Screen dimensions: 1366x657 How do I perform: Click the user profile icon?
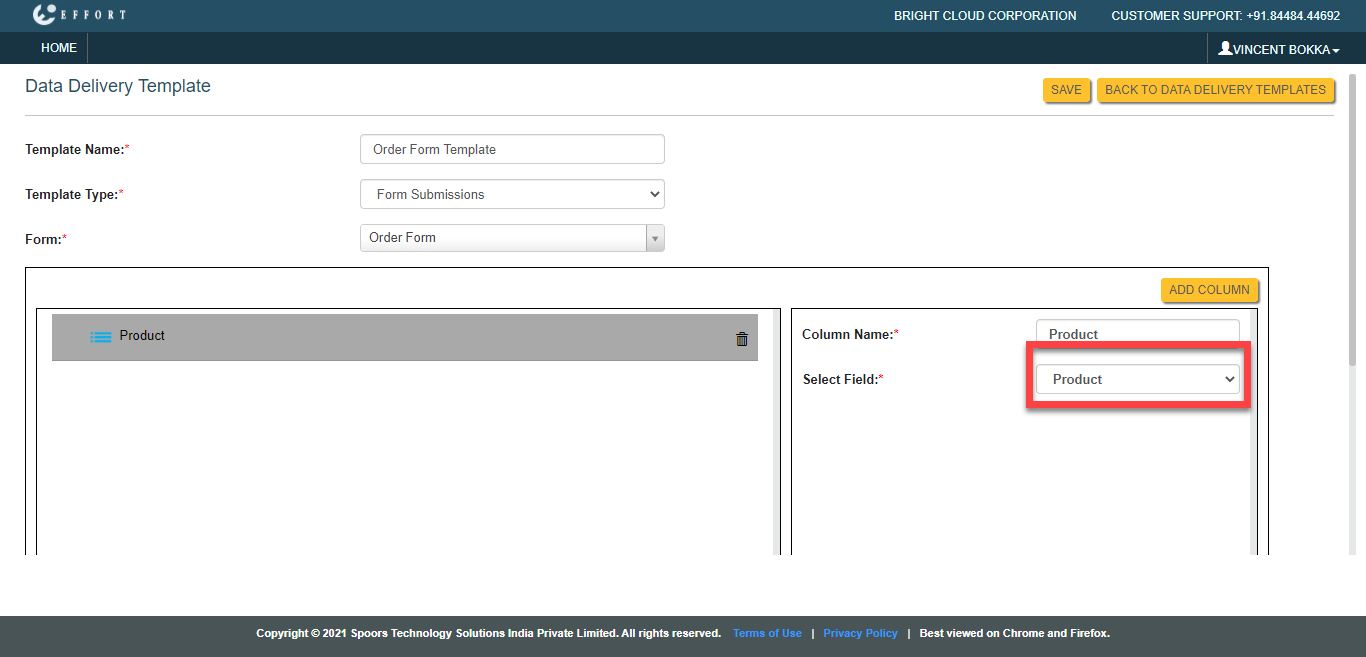pyautogui.click(x=1225, y=48)
